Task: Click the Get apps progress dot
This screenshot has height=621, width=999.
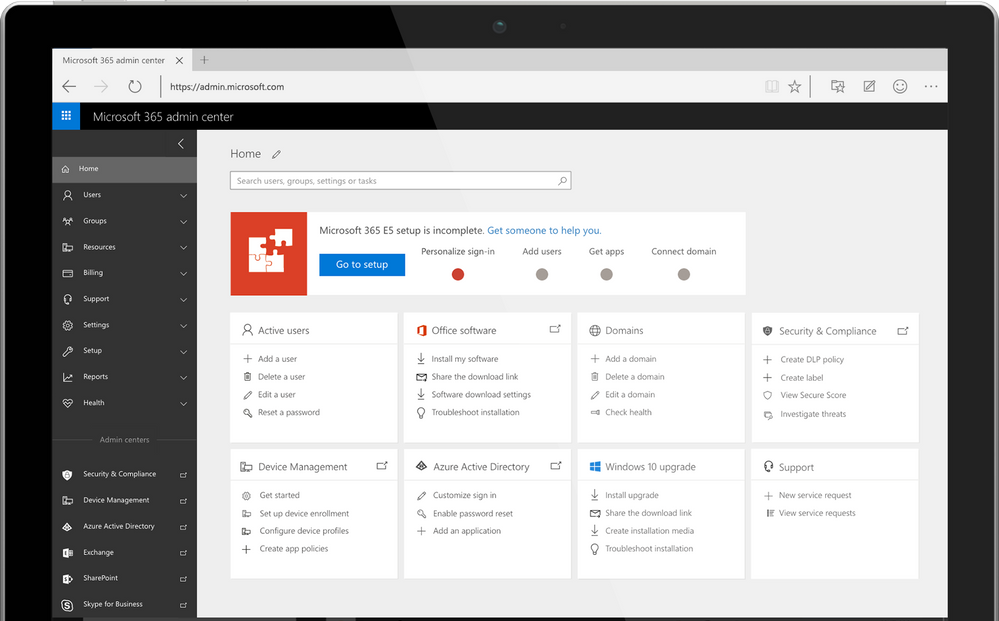Action: coord(607,275)
